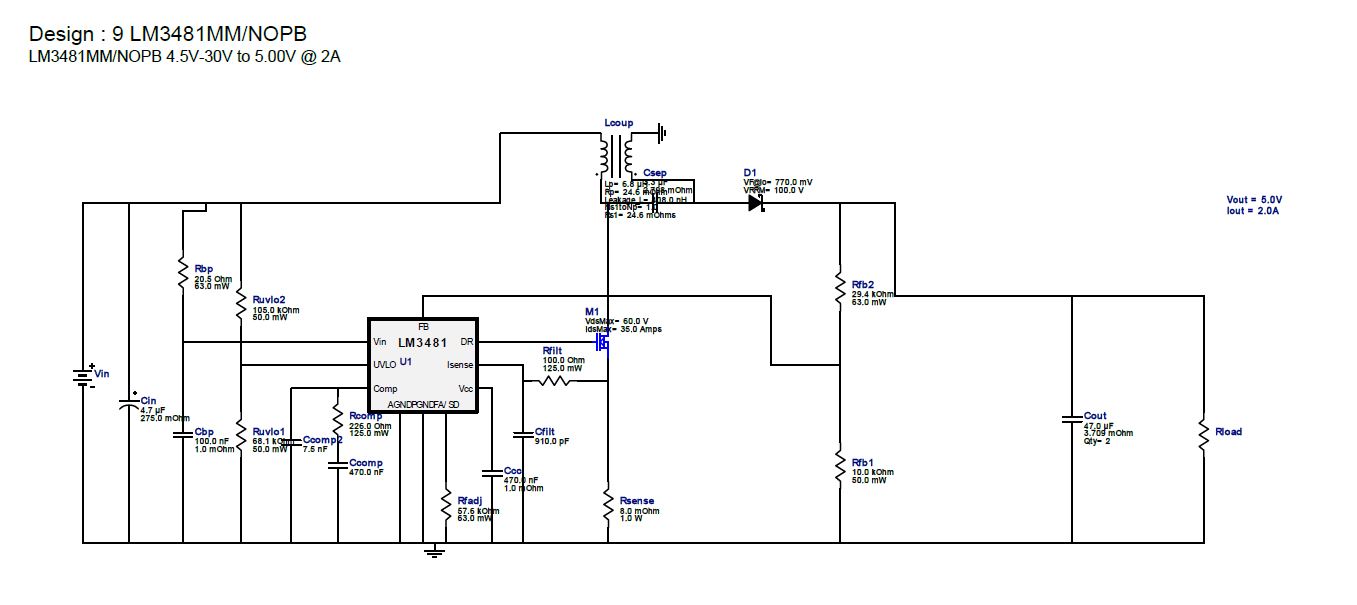Click the Vin battery source symbol
The height and width of the screenshot is (605, 1357).
[82, 376]
